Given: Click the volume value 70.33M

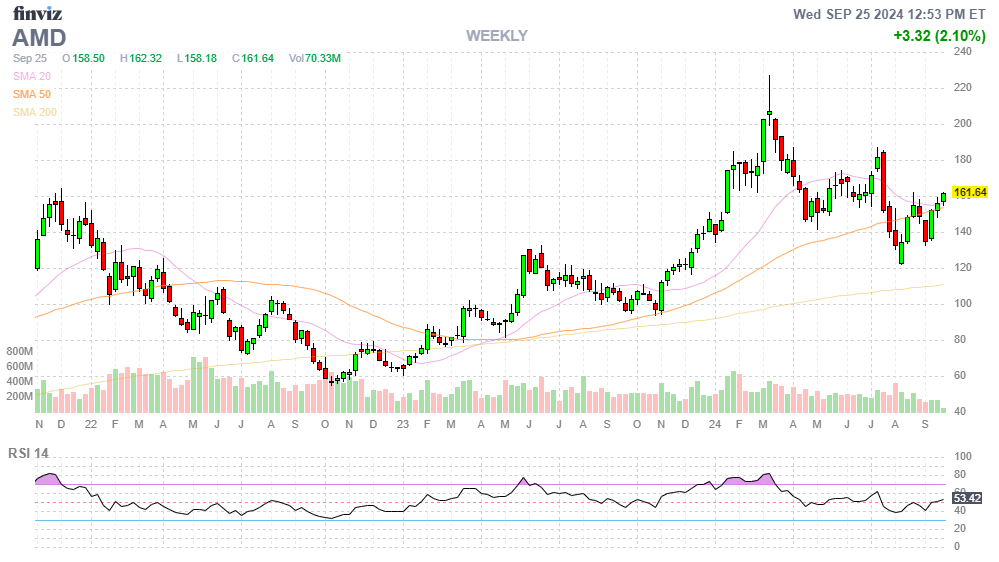Looking at the screenshot, I should pos(323,59).
